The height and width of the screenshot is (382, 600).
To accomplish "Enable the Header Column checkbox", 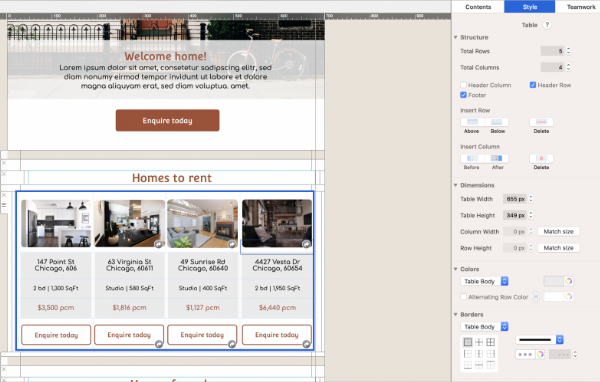I will pyautogui.click(x=463, y=85).
